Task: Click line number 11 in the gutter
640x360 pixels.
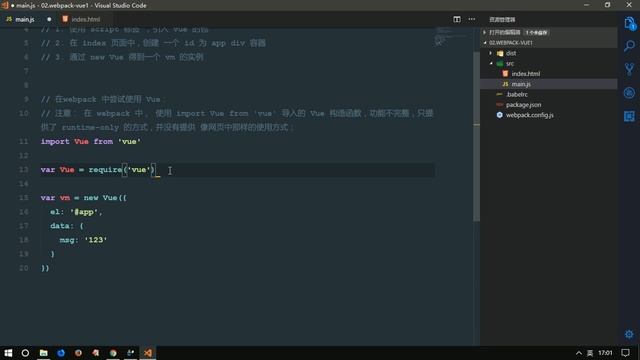Action: click(x=24, y=142)
